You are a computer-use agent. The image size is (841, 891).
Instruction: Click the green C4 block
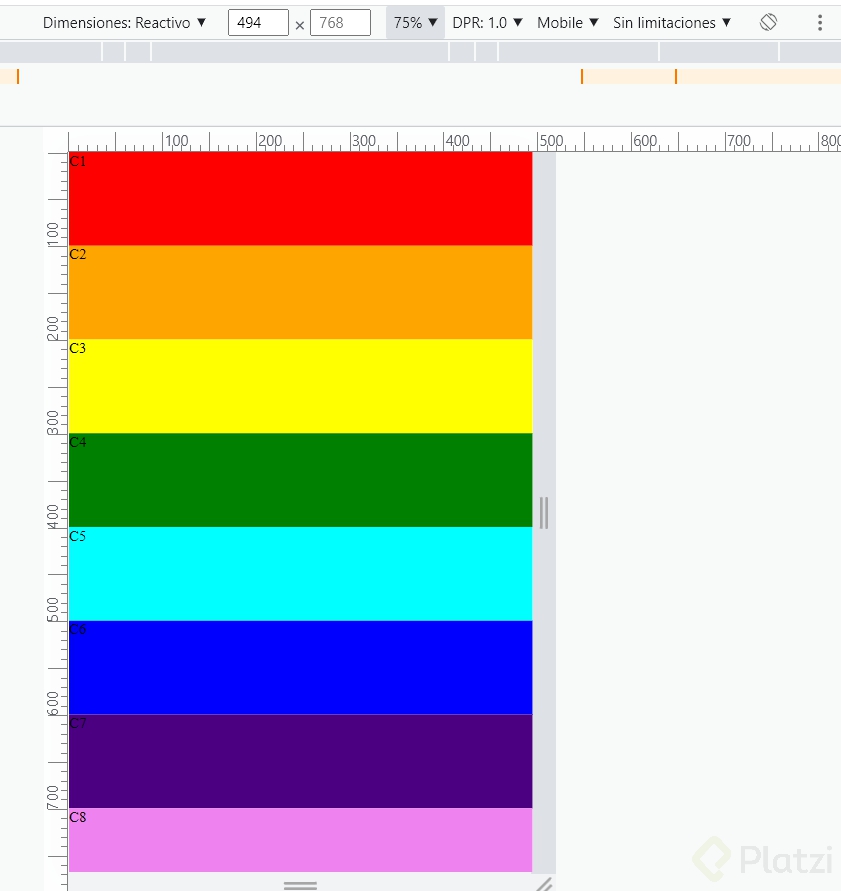coord(301,480)
